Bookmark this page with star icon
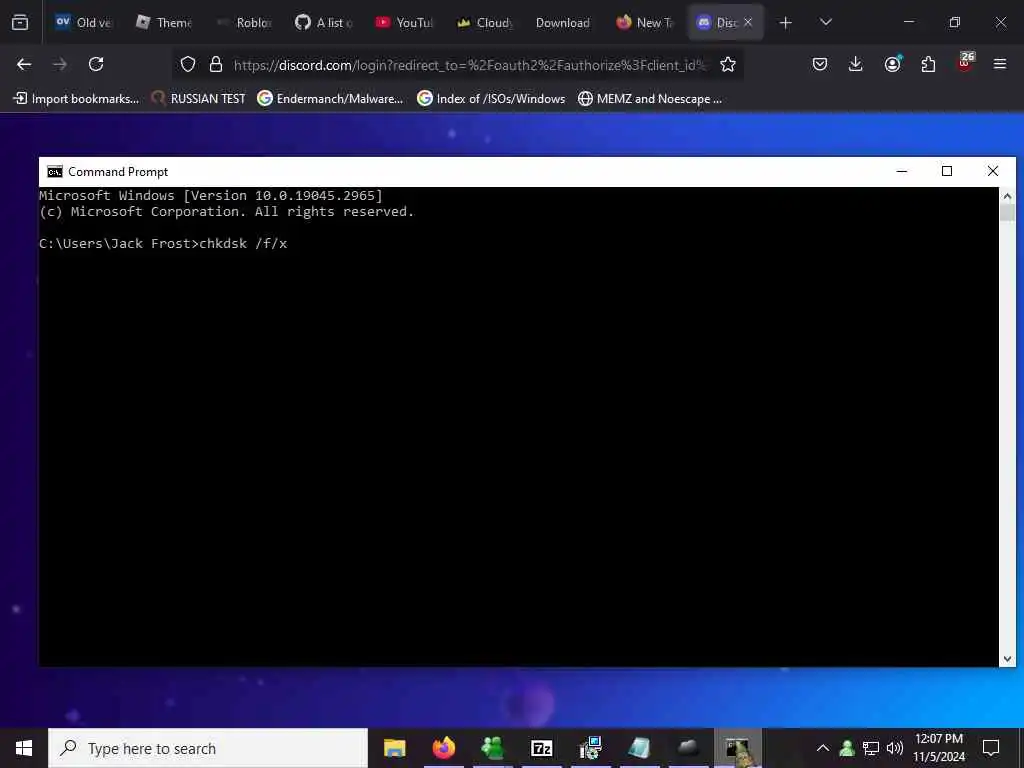 click(x=728, y=64)
